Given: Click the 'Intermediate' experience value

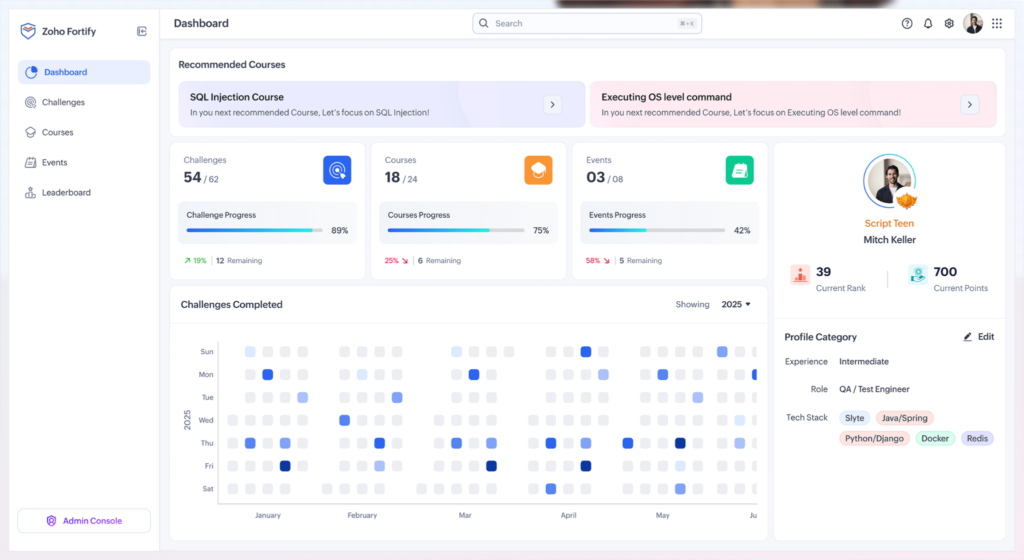Looking at the screenshot, I should click(x=864, y=362).
